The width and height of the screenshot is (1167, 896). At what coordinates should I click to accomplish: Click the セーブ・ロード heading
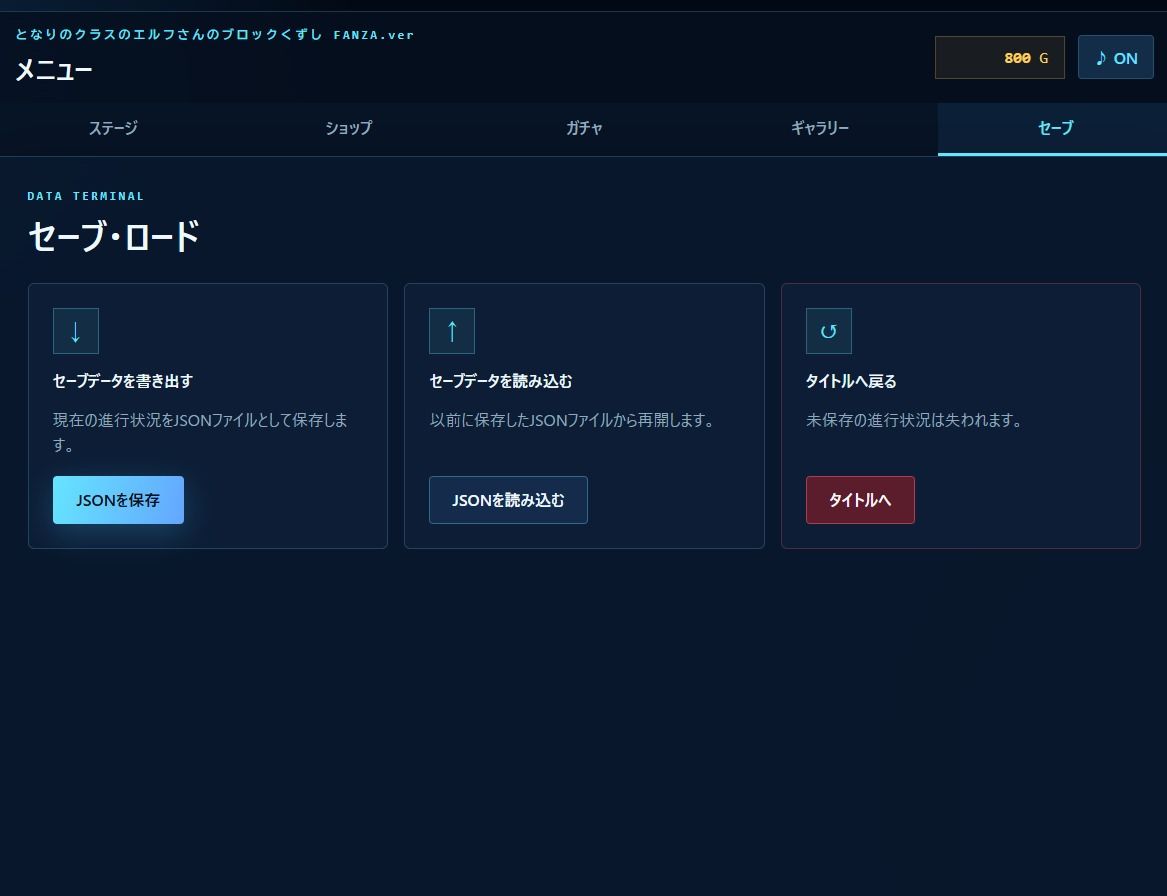point(114,237)
